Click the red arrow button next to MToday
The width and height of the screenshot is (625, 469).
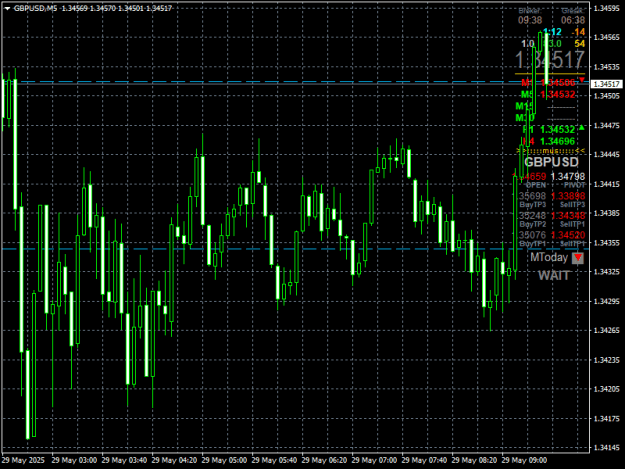(578, 258)
